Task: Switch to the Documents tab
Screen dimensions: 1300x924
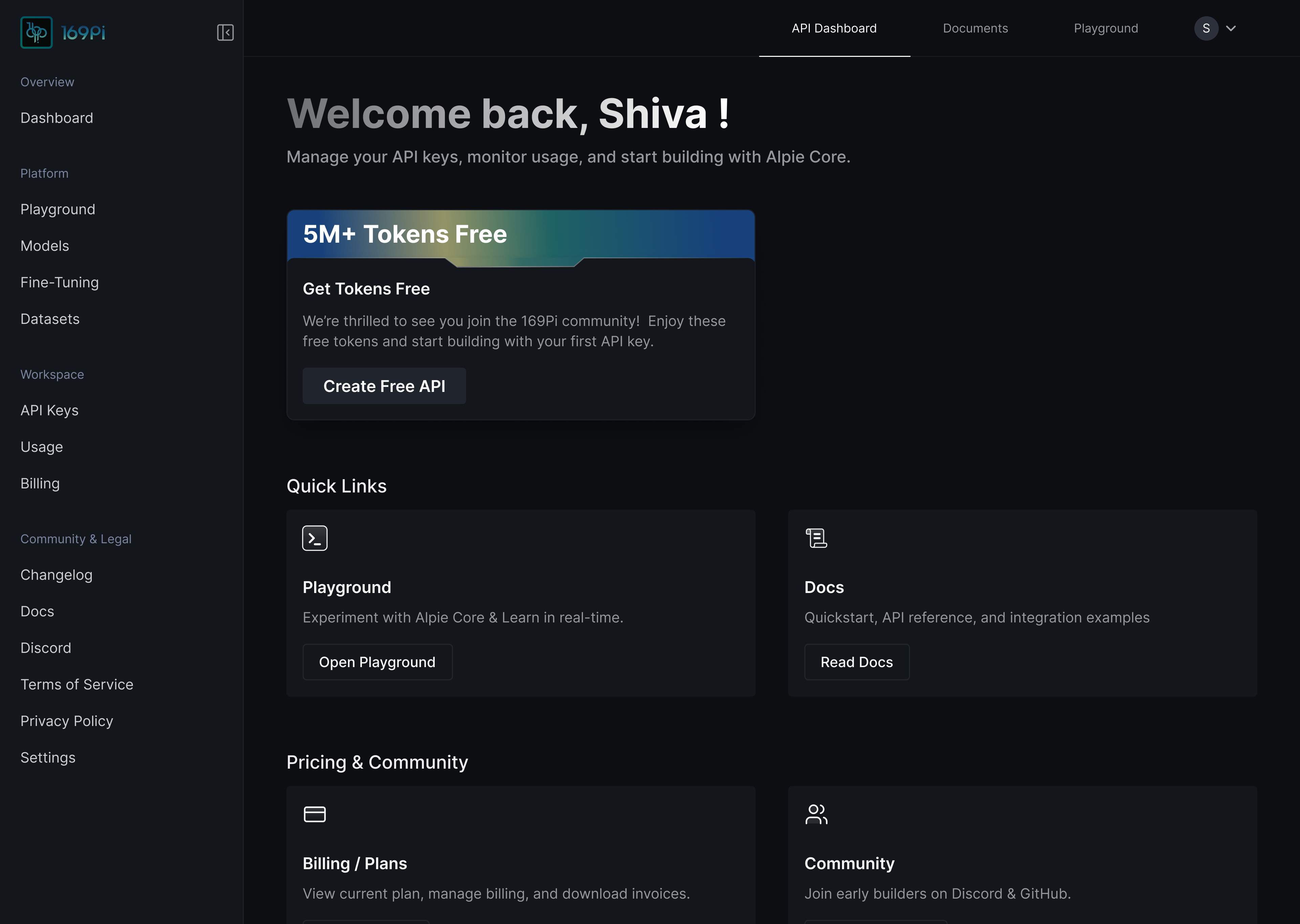Action: (x=975, y=28)
